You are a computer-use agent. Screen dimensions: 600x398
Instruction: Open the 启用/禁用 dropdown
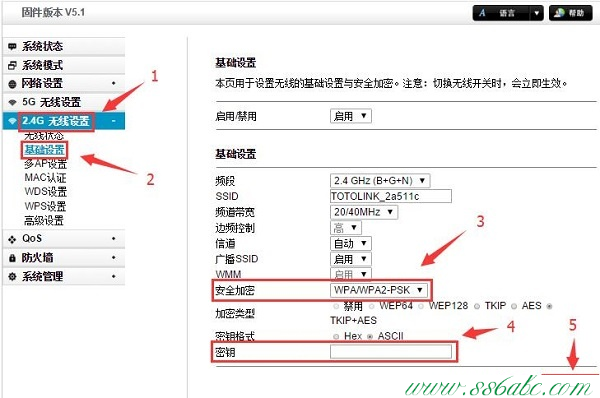click(351, 116)
